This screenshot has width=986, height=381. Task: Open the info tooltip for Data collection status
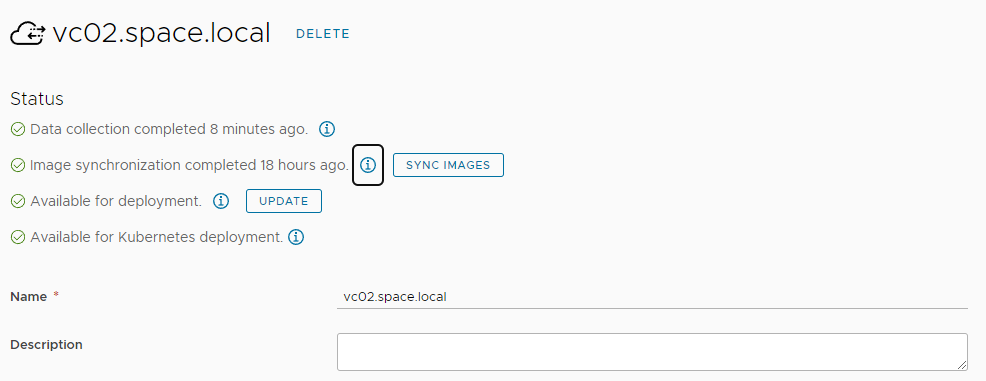[x=327, y=130]
